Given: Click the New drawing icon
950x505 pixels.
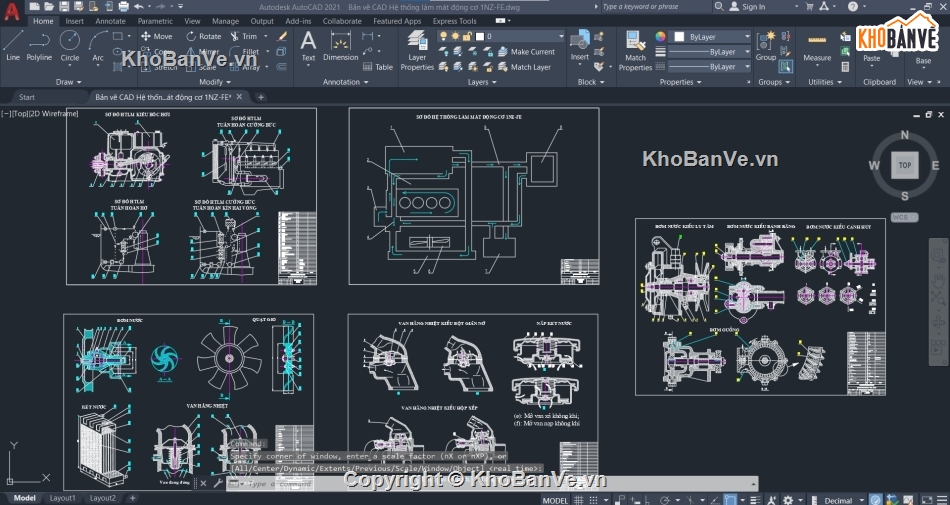Looking at the screenshot, I should click(x=35, y=7).
